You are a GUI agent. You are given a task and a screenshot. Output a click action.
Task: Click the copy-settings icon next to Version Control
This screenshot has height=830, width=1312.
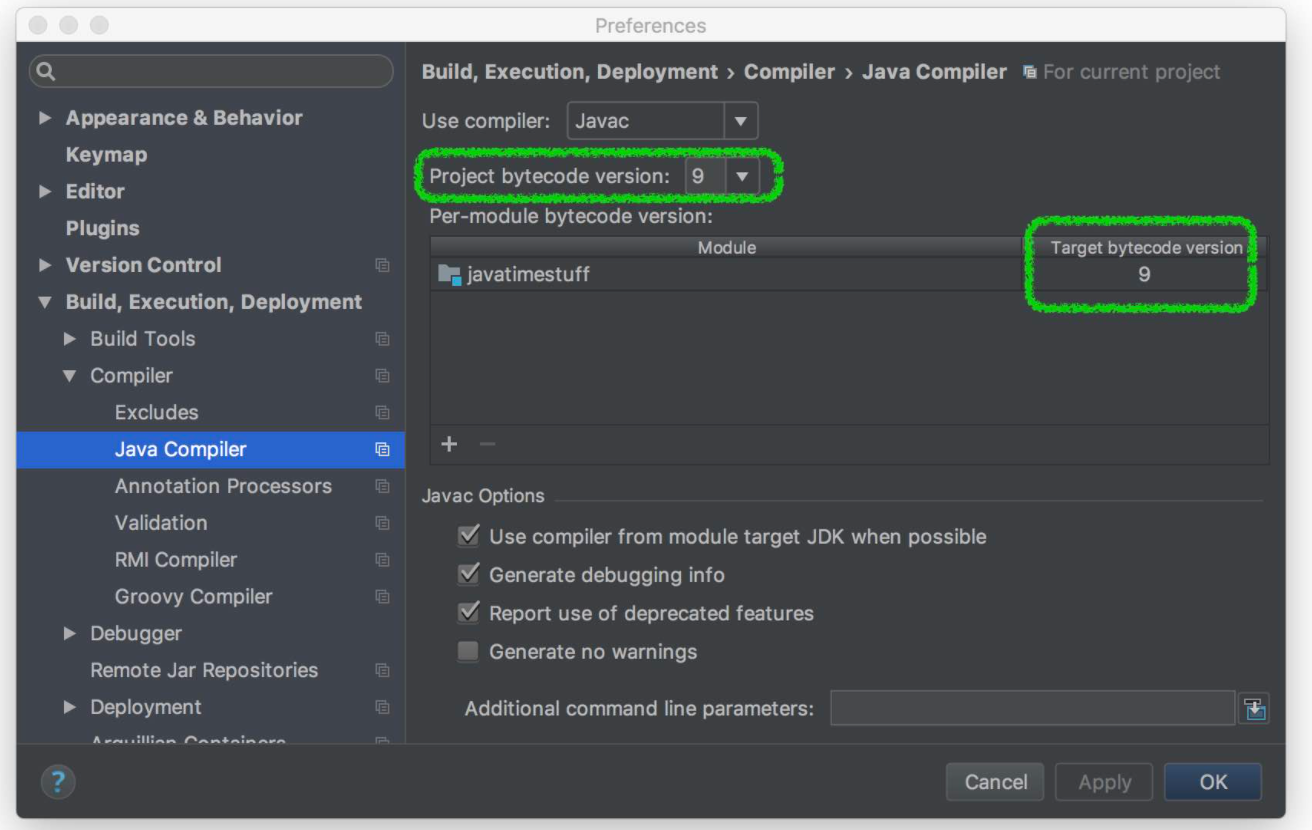coord(382,265)
